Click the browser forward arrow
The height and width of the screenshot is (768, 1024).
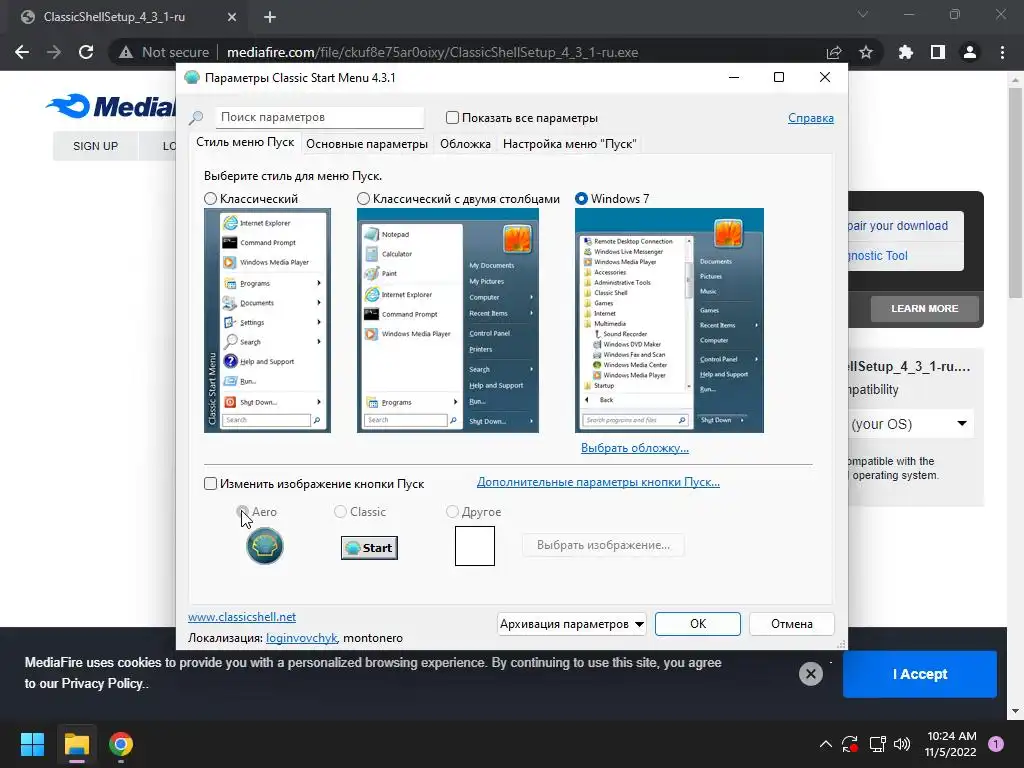(x=54, y=52)
